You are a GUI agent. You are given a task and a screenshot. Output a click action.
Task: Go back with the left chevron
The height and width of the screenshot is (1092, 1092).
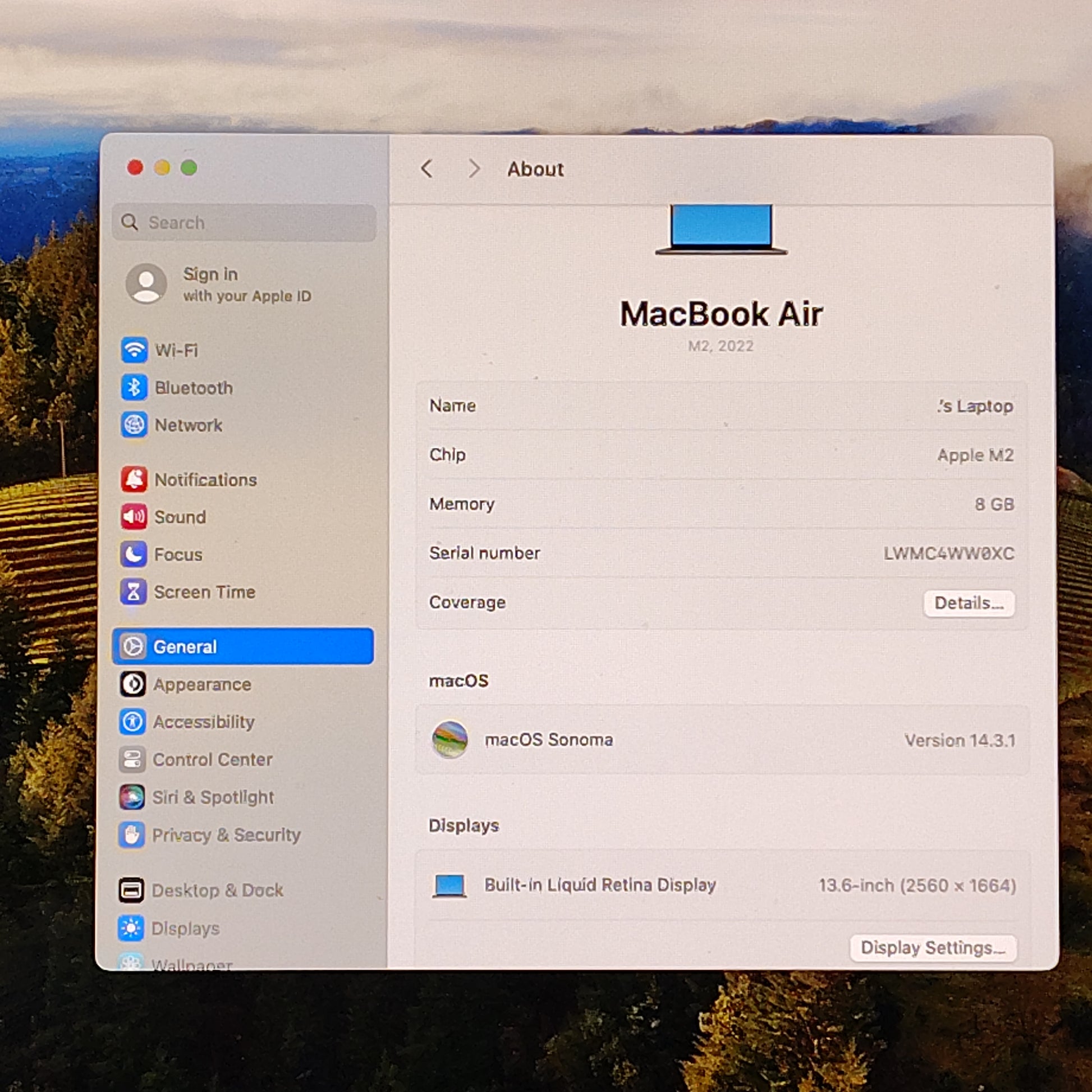pos(427,168)
